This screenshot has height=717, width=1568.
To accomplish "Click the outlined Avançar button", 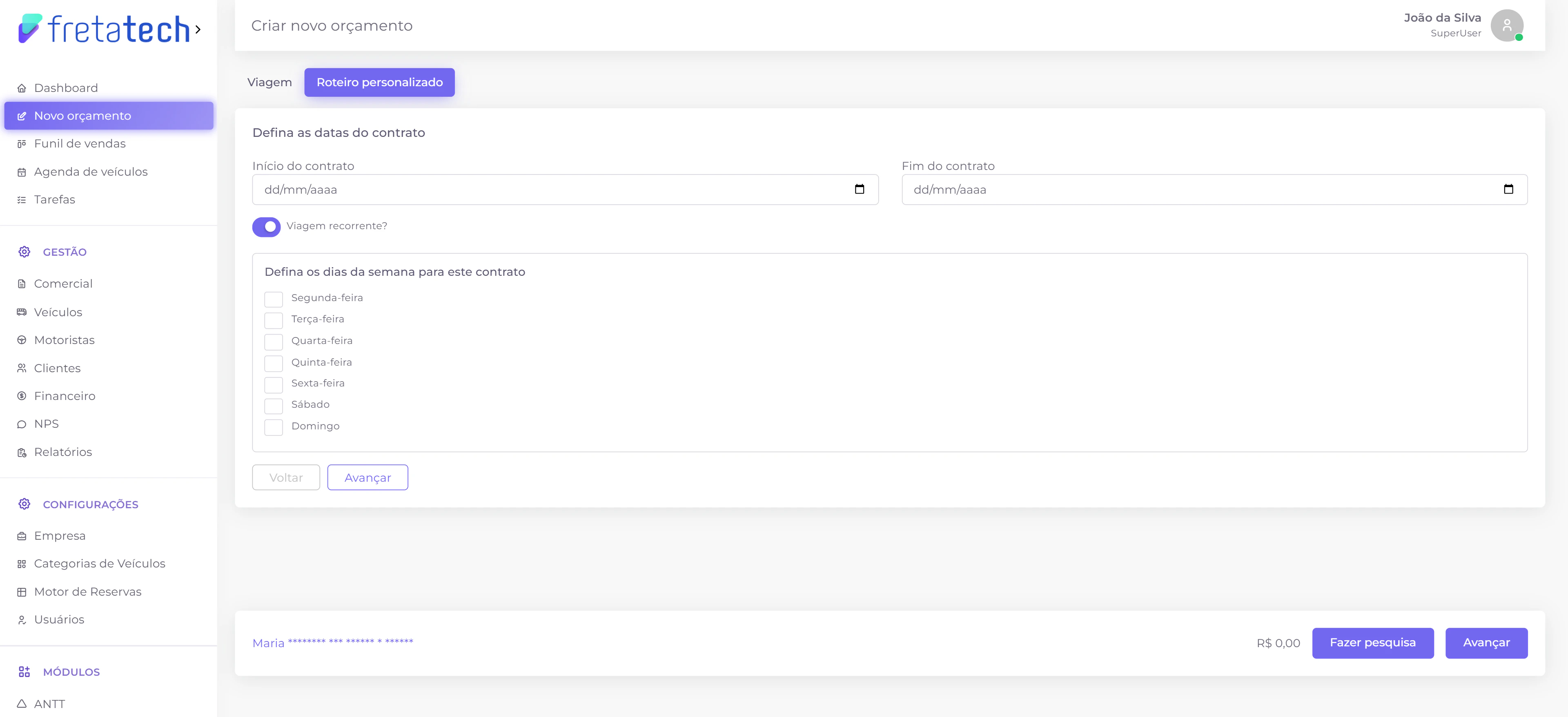I will point(367,478).
